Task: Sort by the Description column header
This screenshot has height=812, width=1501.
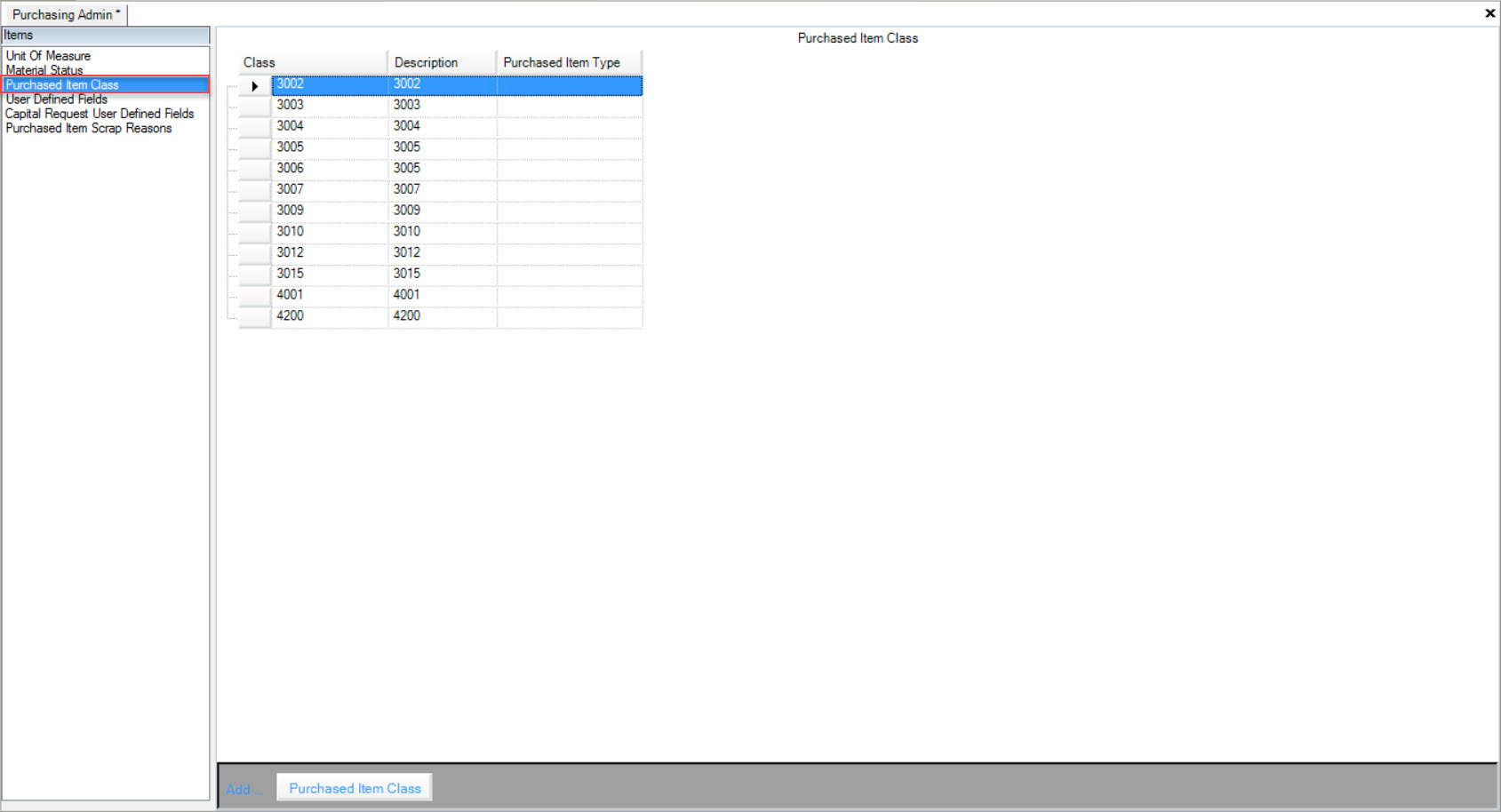Action: pos(442,62)
